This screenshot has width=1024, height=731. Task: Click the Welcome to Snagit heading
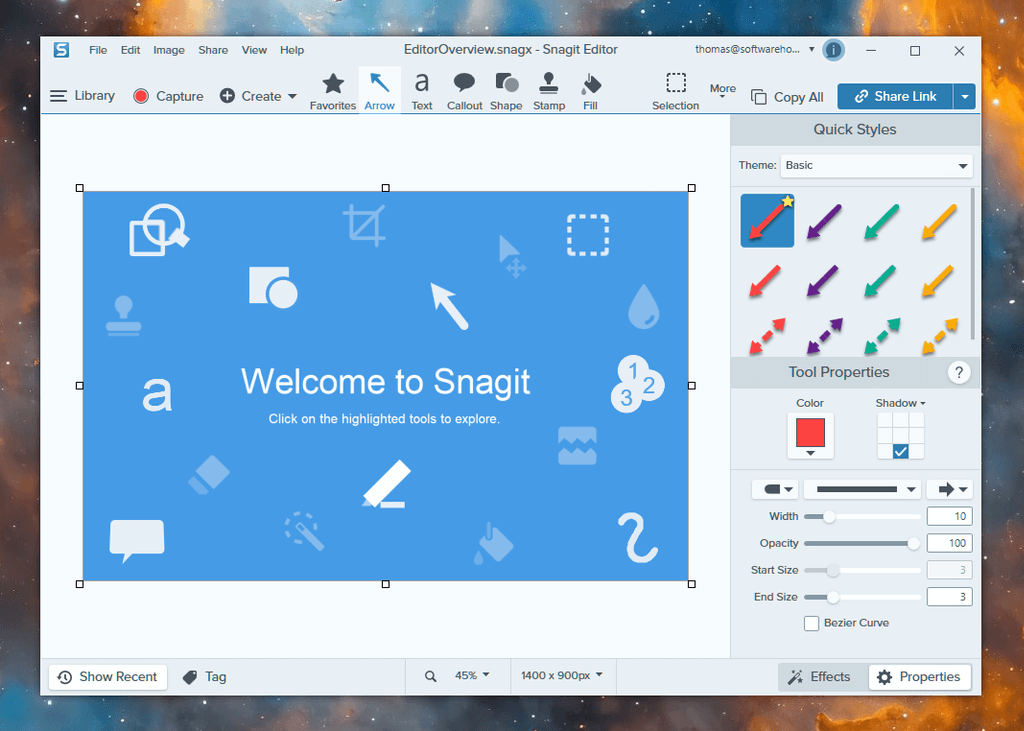385,382
